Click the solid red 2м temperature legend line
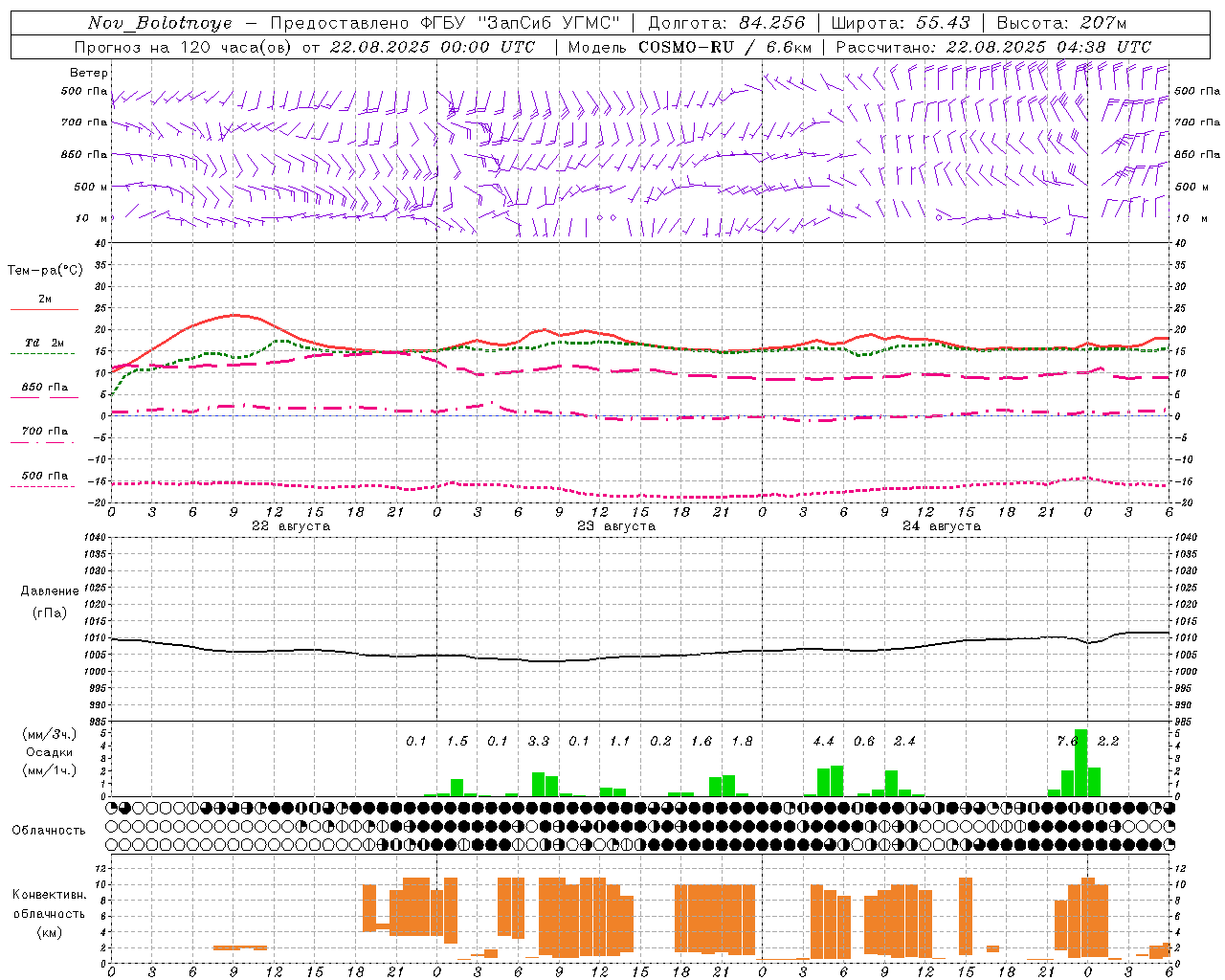Screen dimensions: 1225x980 44,310
